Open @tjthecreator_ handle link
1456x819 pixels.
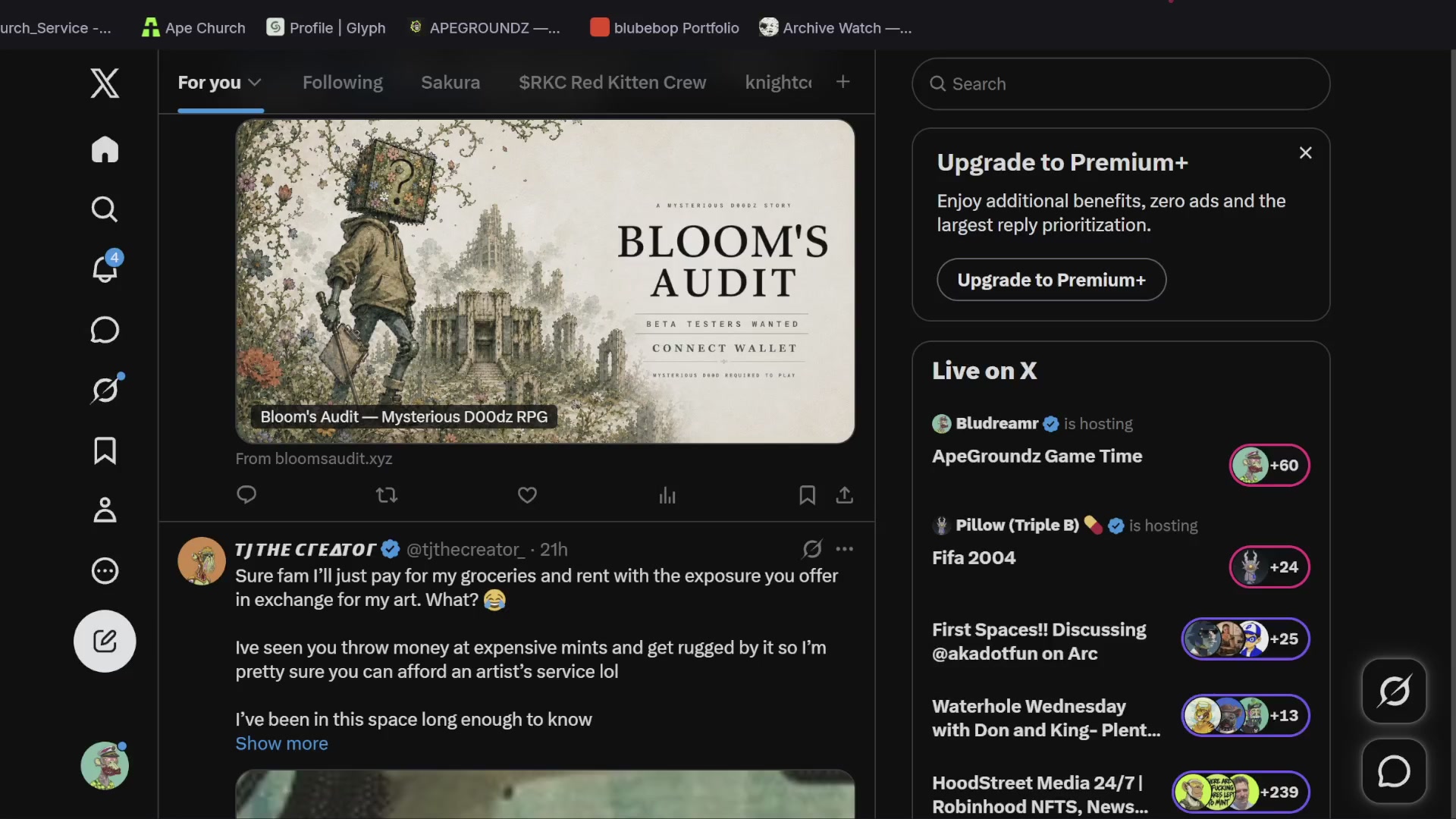point(465,550)
